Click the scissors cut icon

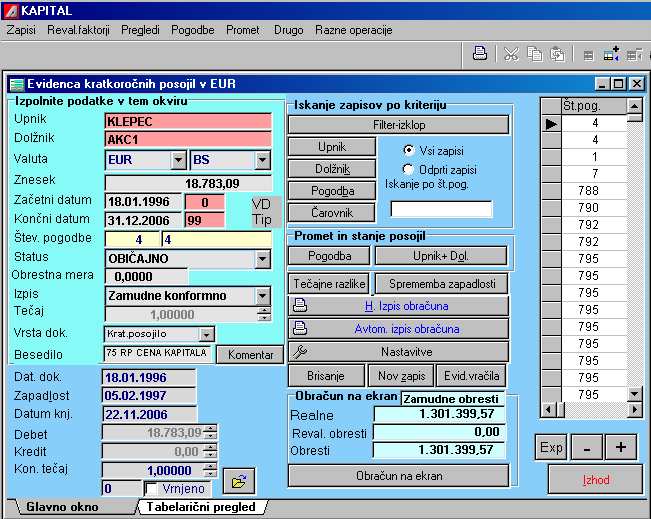[511, 54]
